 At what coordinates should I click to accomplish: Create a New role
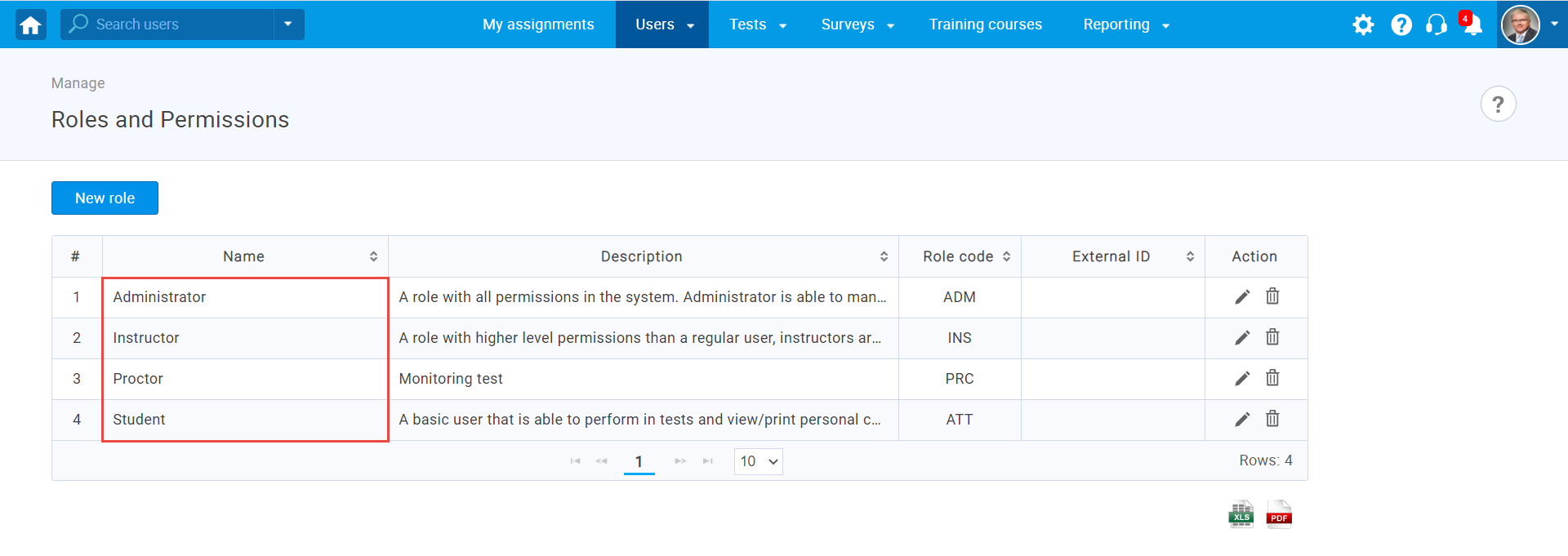point(105,198)
